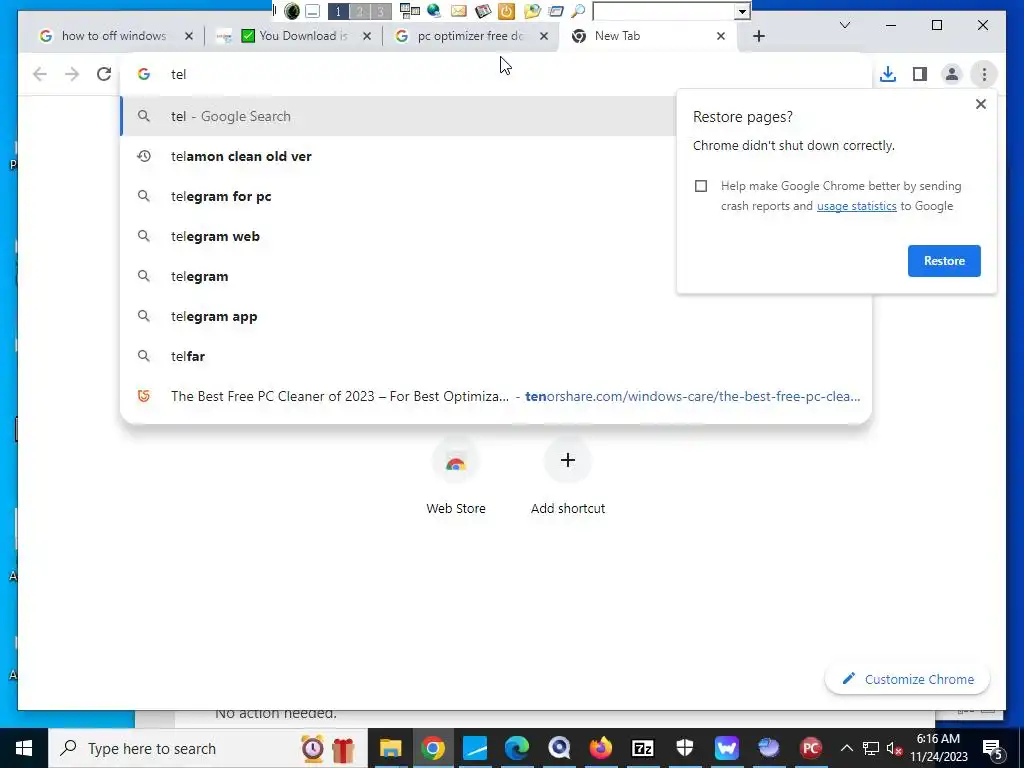Image resolution: width=1024 pixels, height=768 pixels.
Task: Open the Web Store shortcut
Action: (x=456, y=477)
